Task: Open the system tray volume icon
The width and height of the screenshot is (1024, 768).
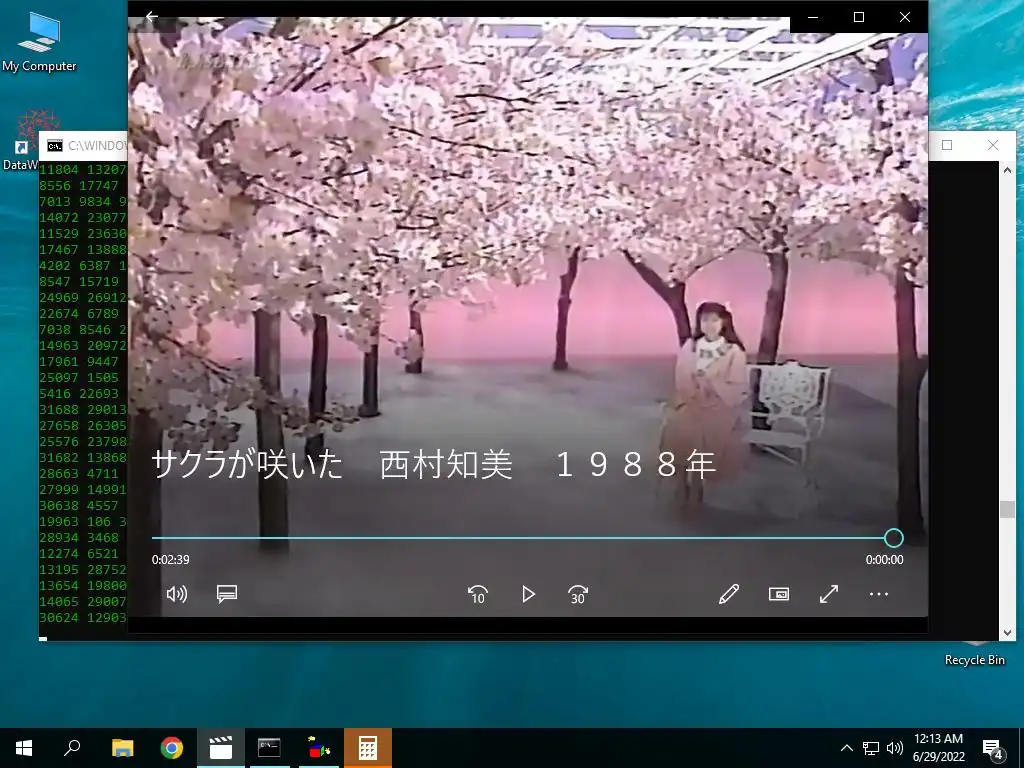Action: tap(895, 748)
